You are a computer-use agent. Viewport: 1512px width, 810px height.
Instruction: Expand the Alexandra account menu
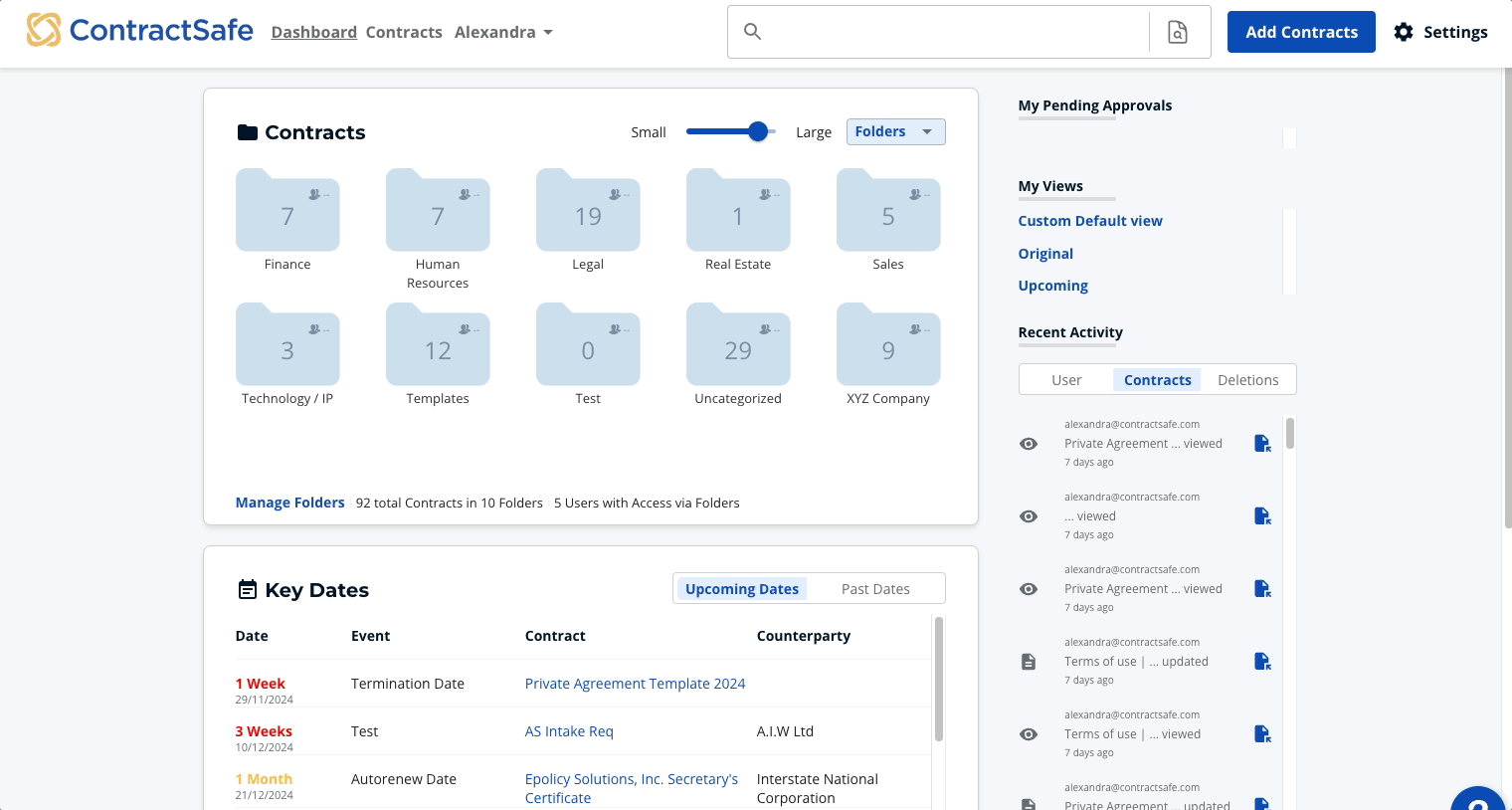(503, 31)
